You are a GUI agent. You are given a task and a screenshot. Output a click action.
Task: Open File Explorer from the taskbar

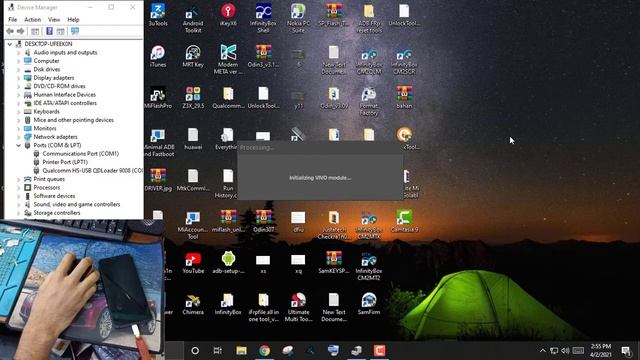coord(241,351)
